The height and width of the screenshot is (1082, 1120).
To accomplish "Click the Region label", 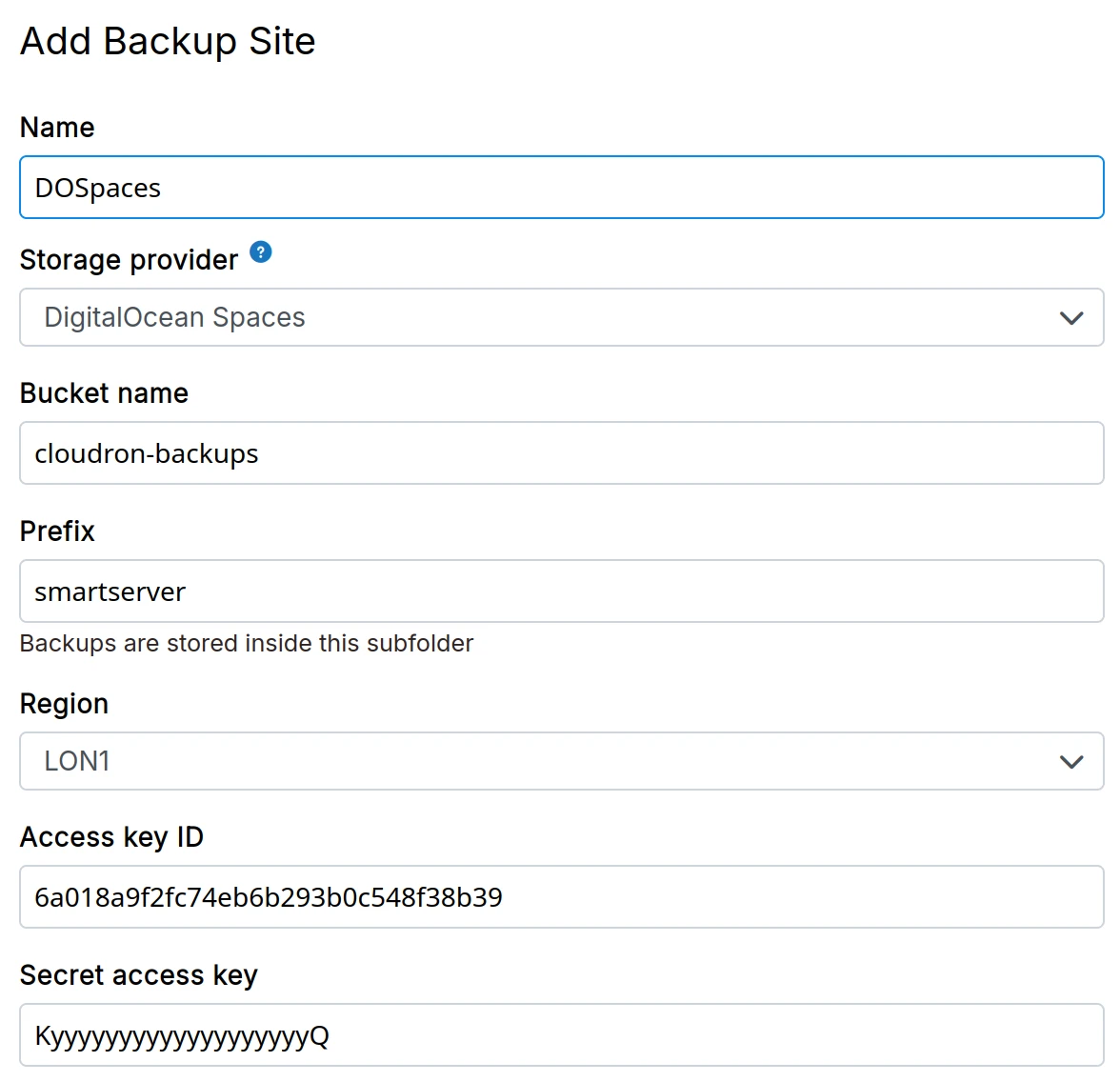I will tap(64, 705).
